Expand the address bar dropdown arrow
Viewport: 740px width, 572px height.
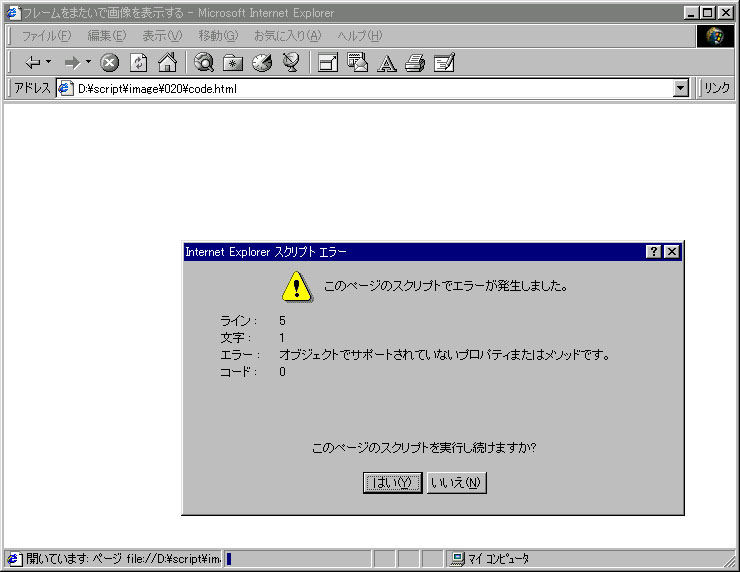[x=681, y=88]
